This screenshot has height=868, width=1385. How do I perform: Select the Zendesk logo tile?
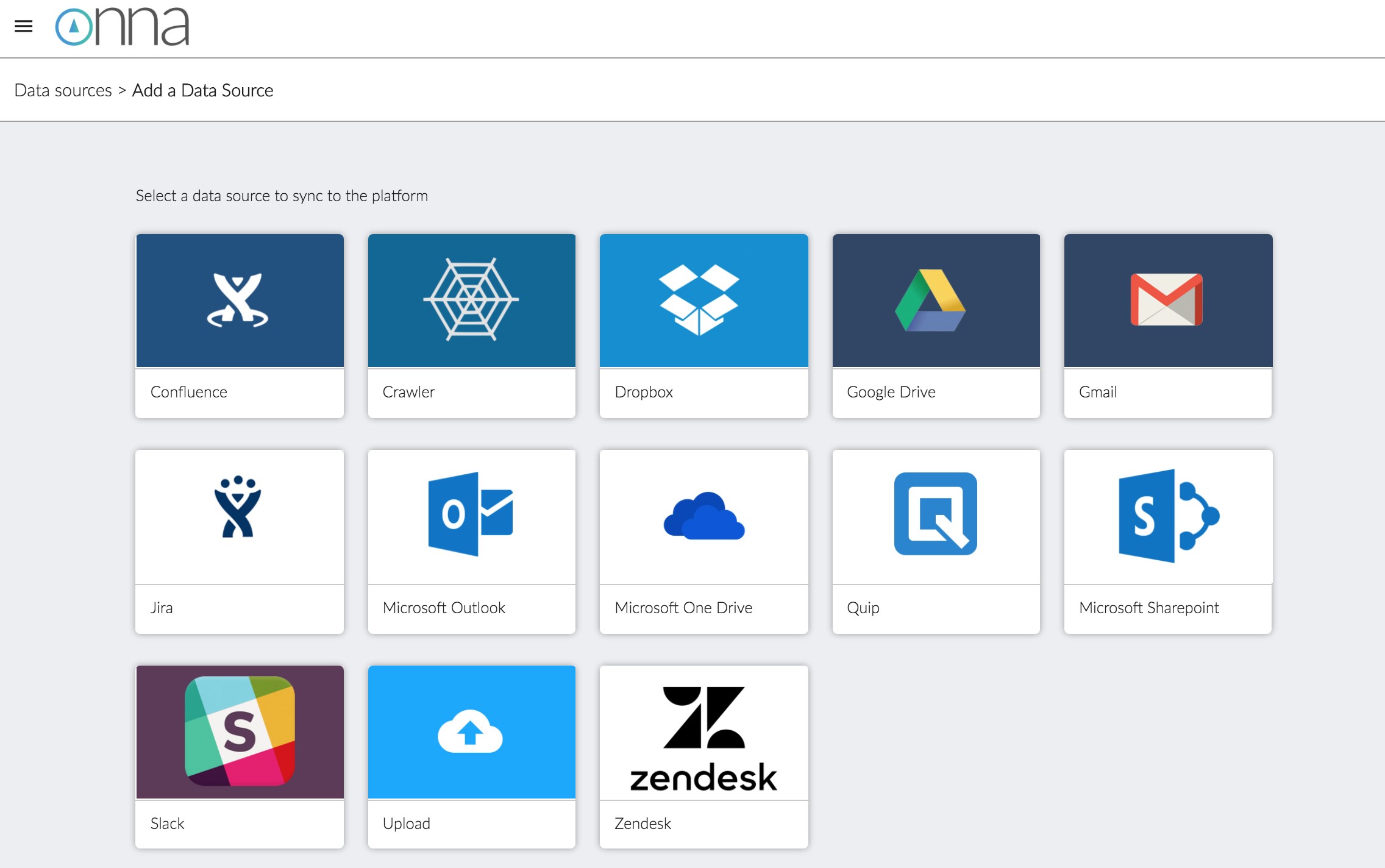pyautogui.click(x=703, y=738)
